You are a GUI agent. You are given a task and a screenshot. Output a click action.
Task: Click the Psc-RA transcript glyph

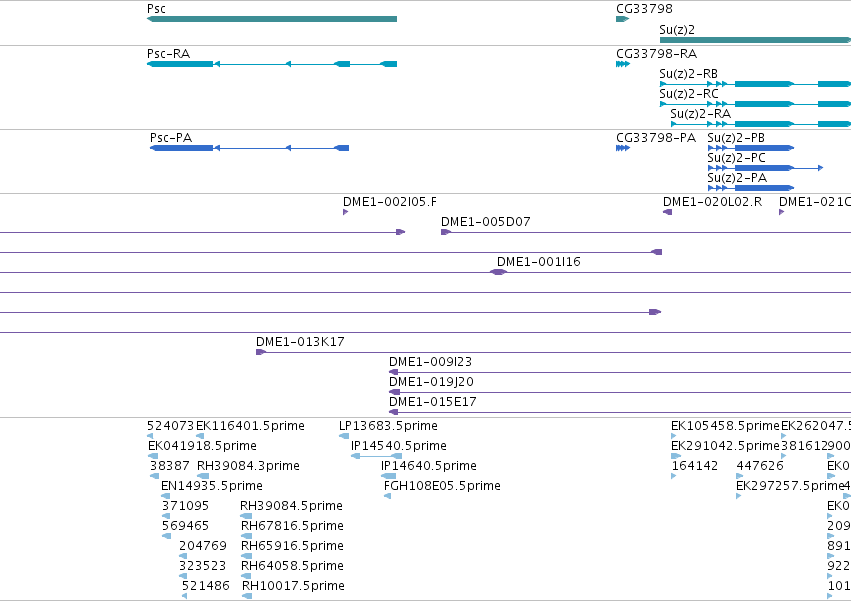tap(272, 64)
